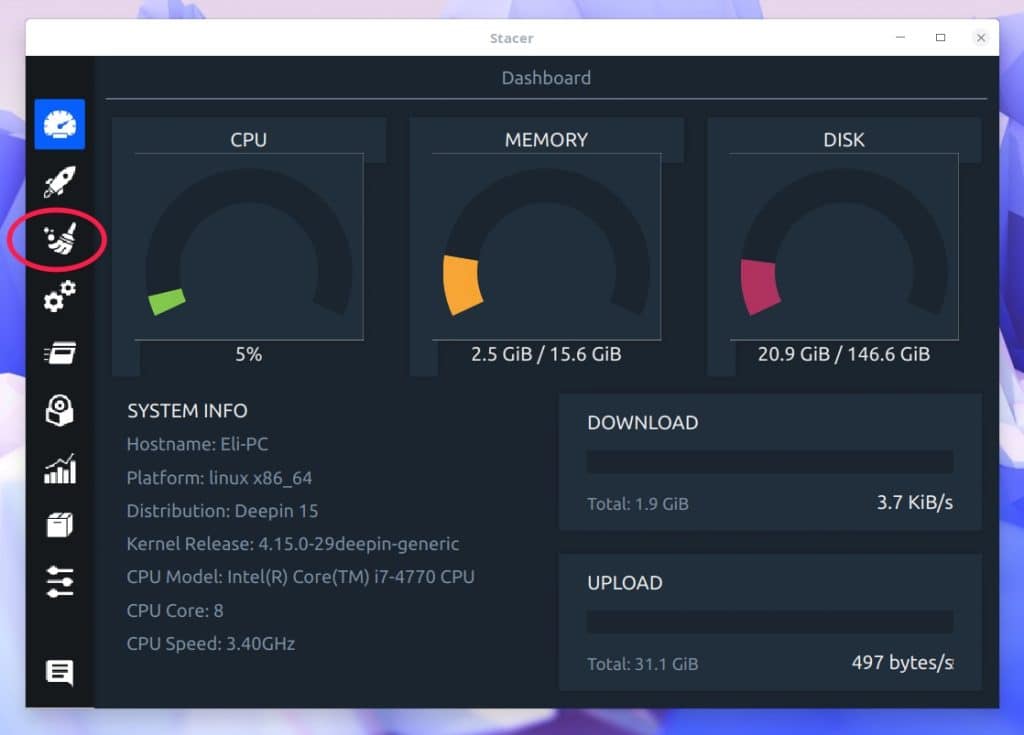Screen dimensions: 1024x735
Task: Open Startup Apps rocket icon
Action: point(59,182)
